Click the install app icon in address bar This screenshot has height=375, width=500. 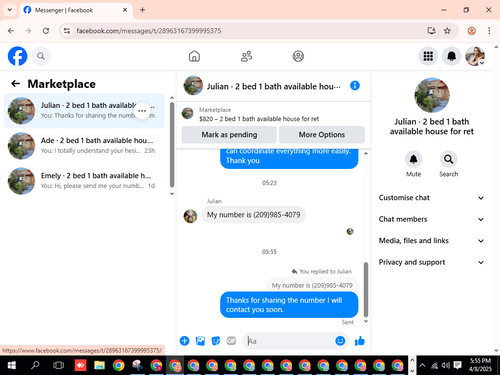pyautogui.click(x=431, y=31)
